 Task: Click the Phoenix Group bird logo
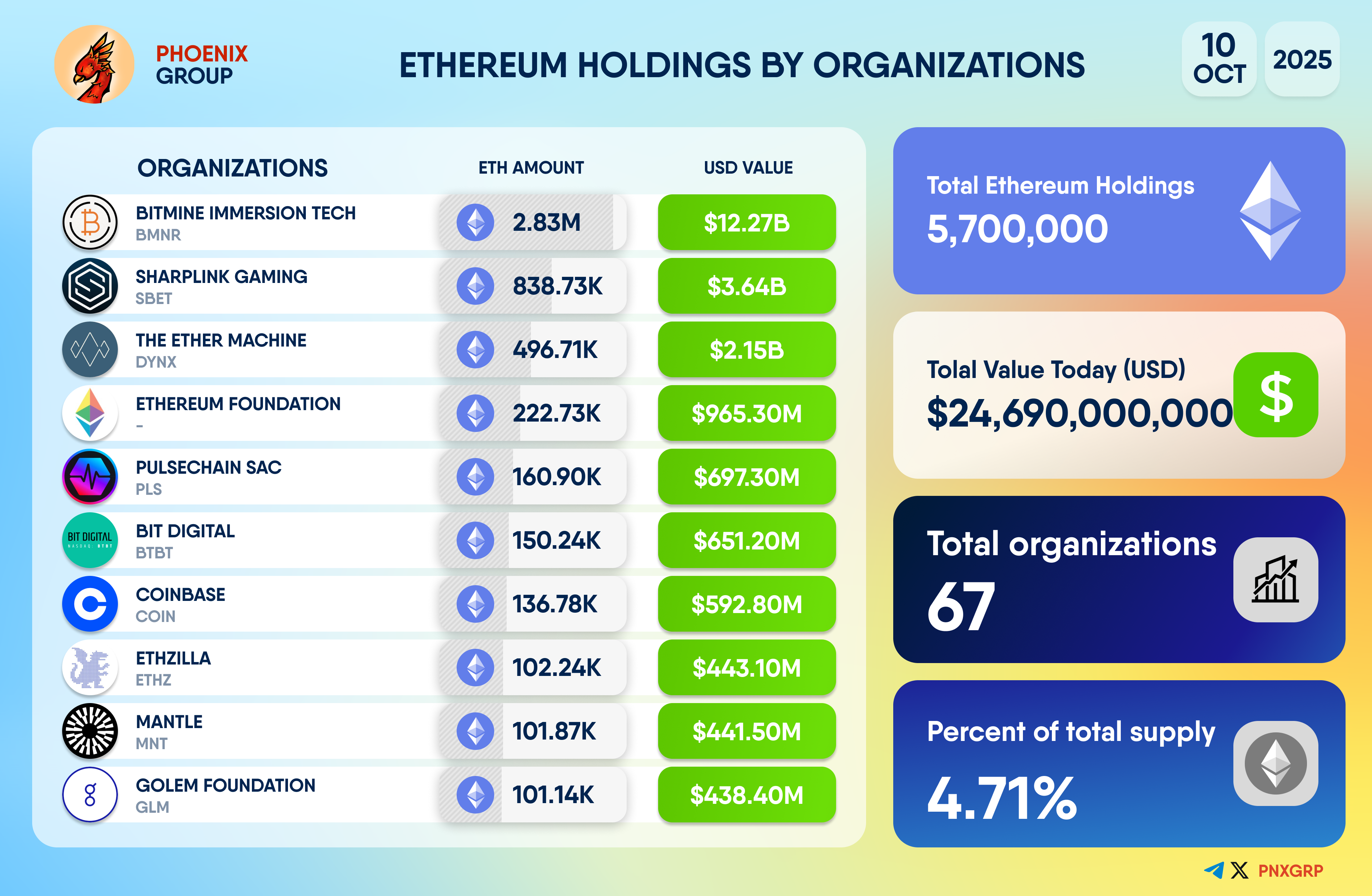point(94,65)
